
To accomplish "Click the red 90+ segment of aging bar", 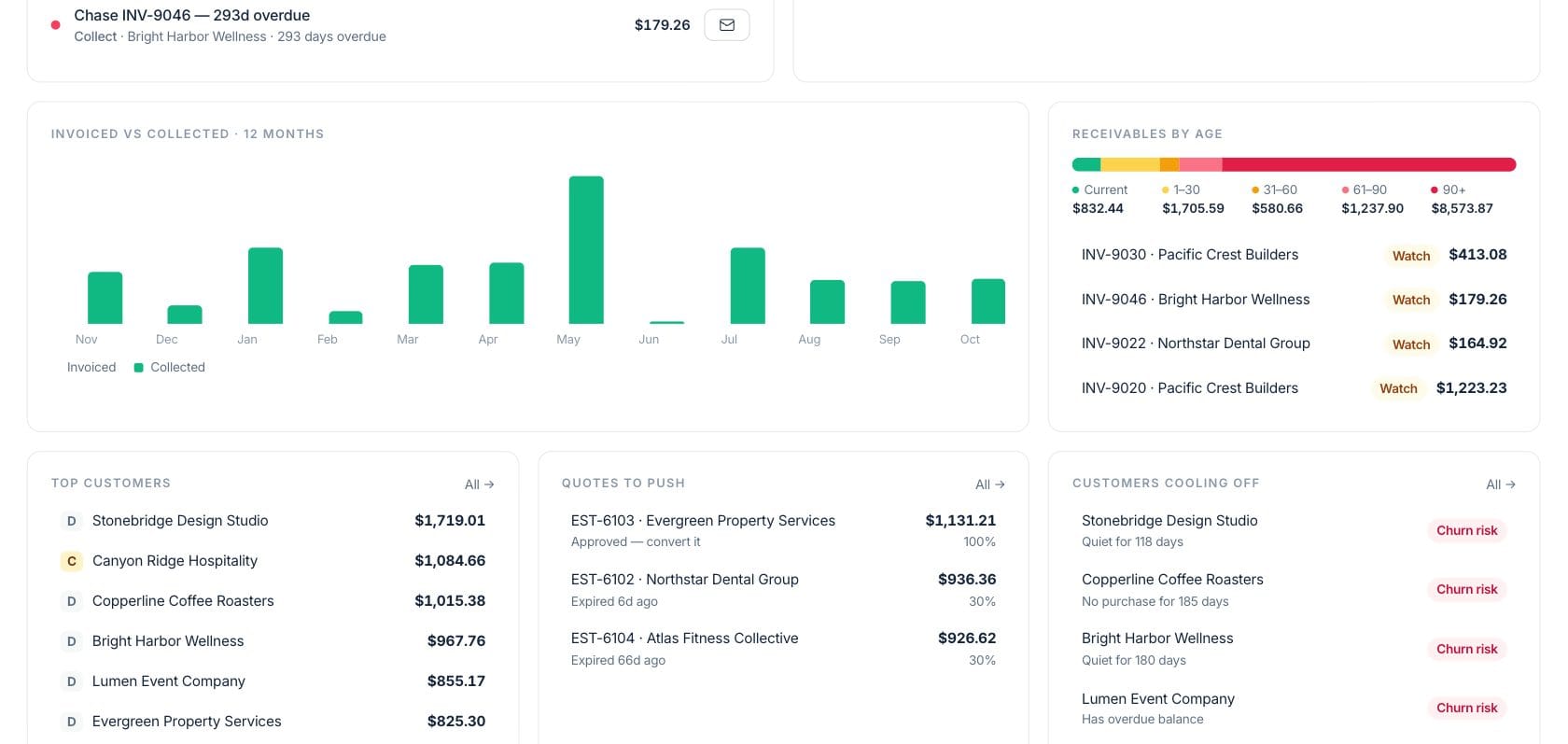I will [x=1369, y=164].
